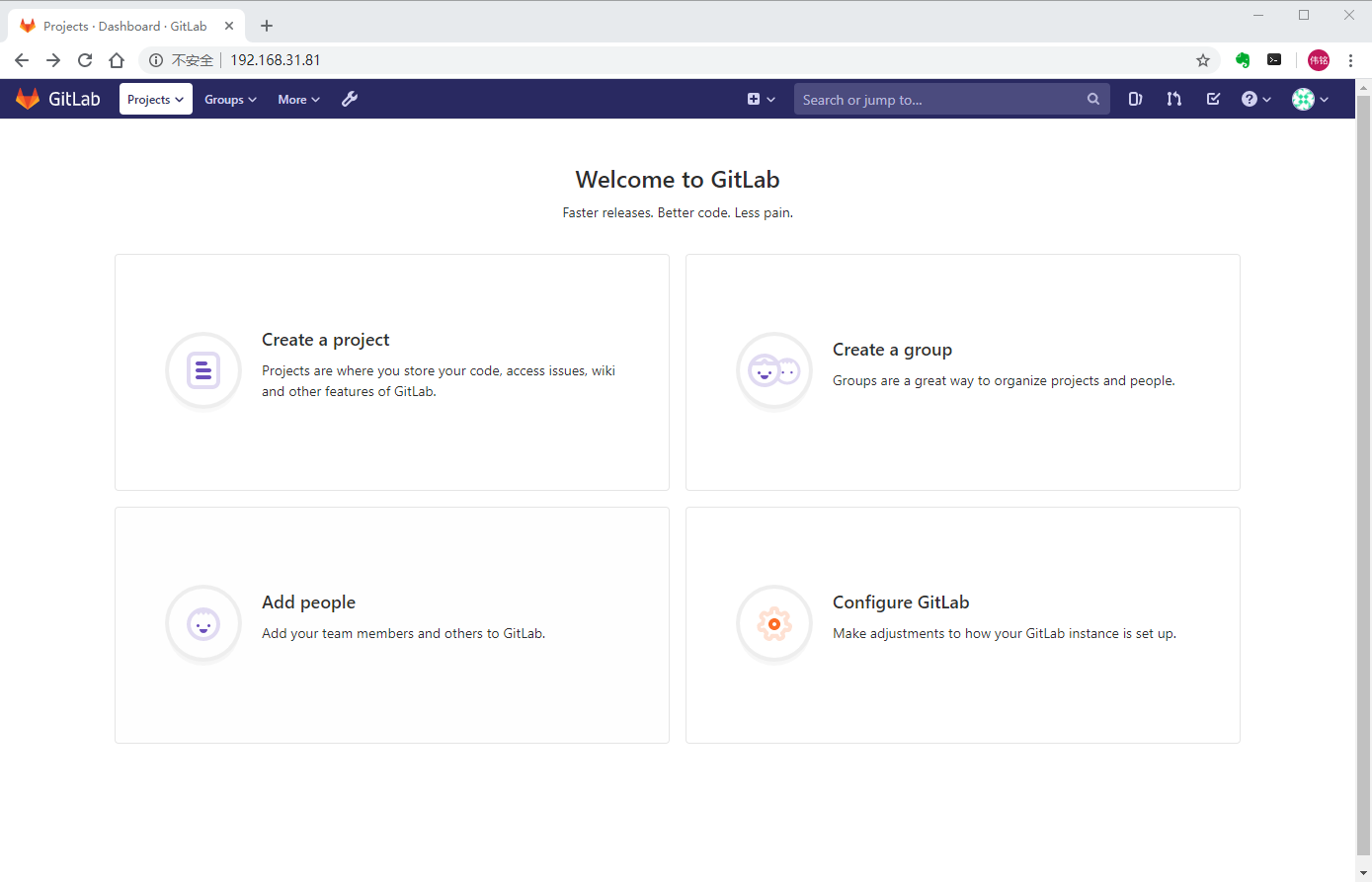Expand the Groups dropdown
Screen dimensions: 1372x882
230,99
